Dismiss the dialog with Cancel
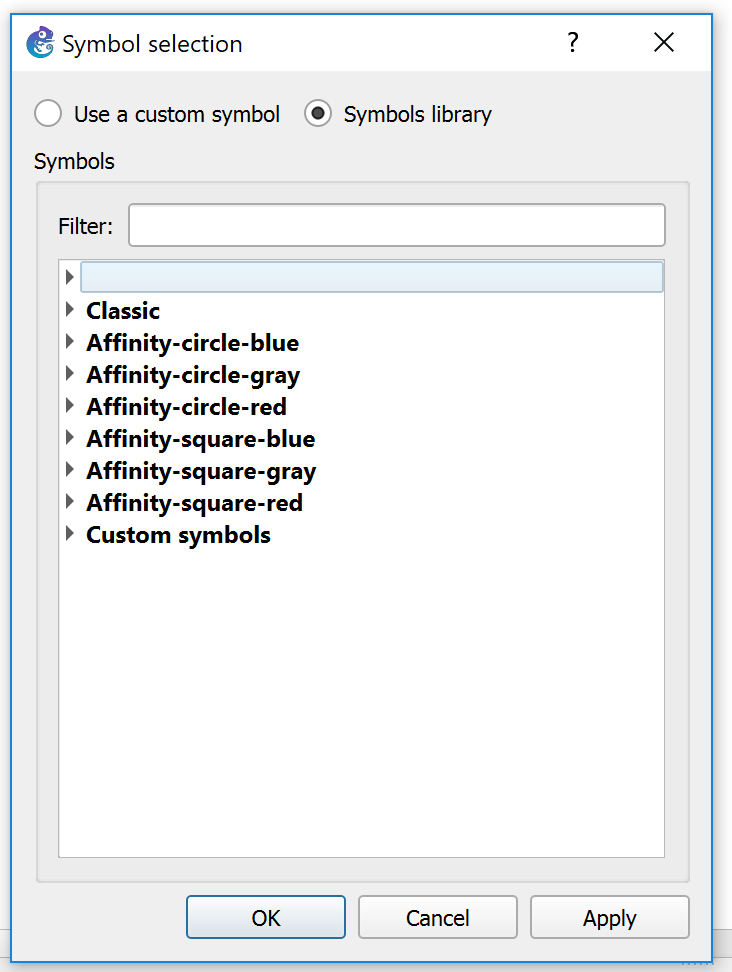Screen dimensions: 732x972 coord(437,917)
